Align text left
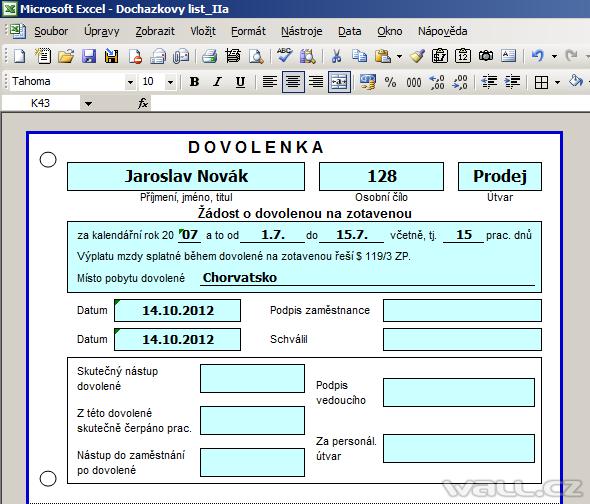The width and height of the screenshot is (590, 504). click(x=270, y=82)
